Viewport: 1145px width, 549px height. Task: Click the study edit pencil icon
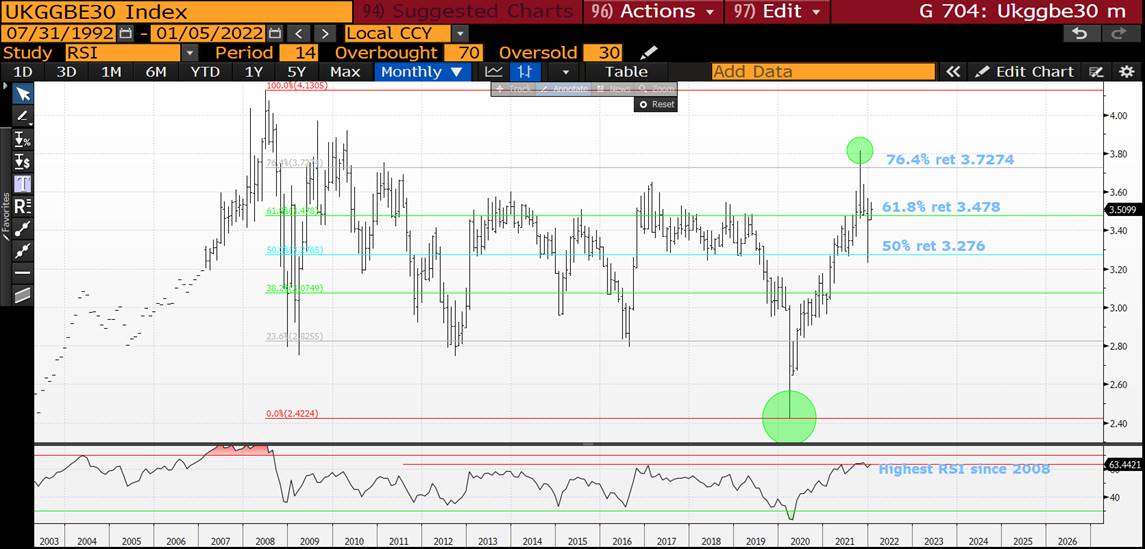click(x=649, y=52)
